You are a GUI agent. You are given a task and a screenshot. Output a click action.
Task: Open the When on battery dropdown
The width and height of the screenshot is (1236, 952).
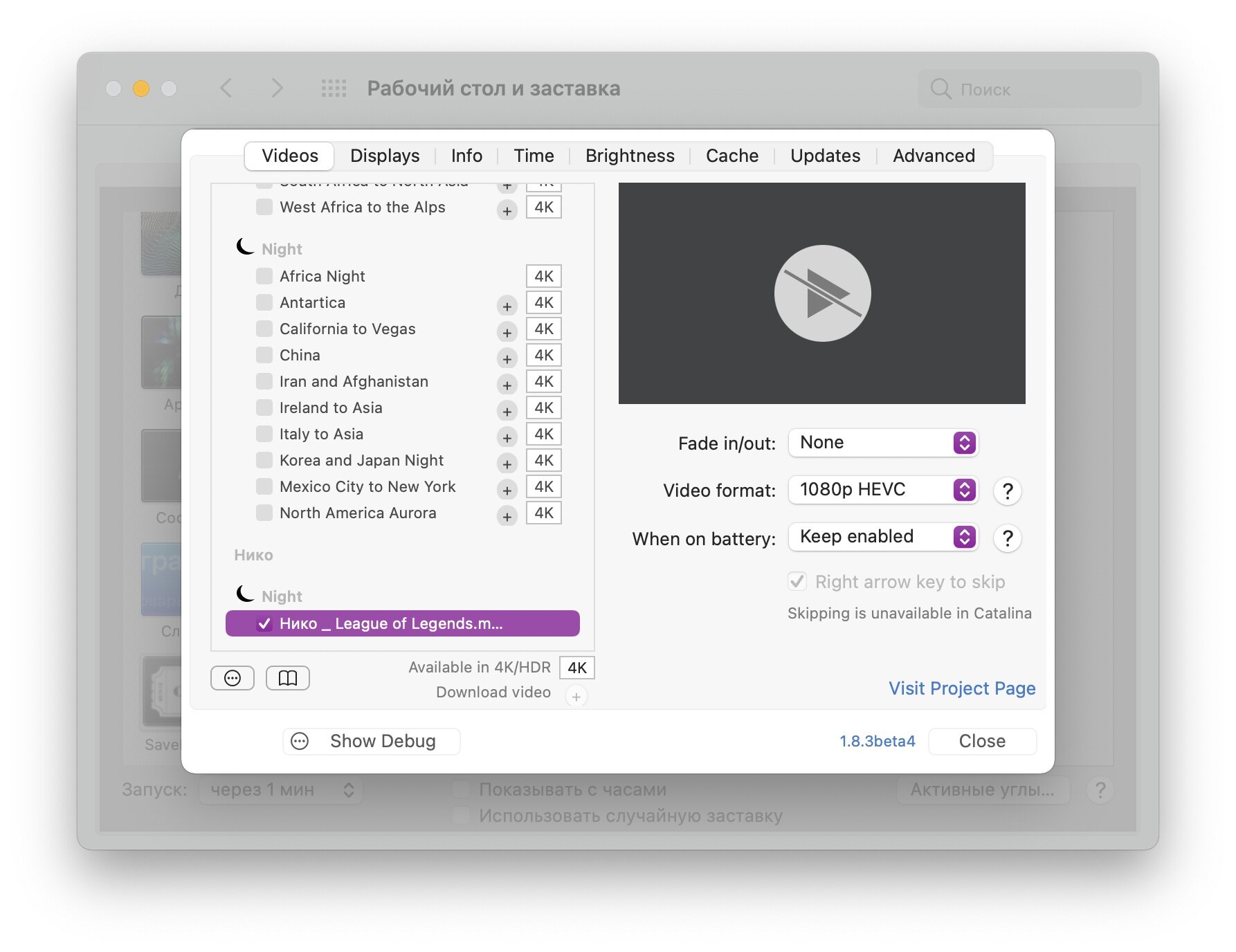pyautogui.click(x=882, y=537)
